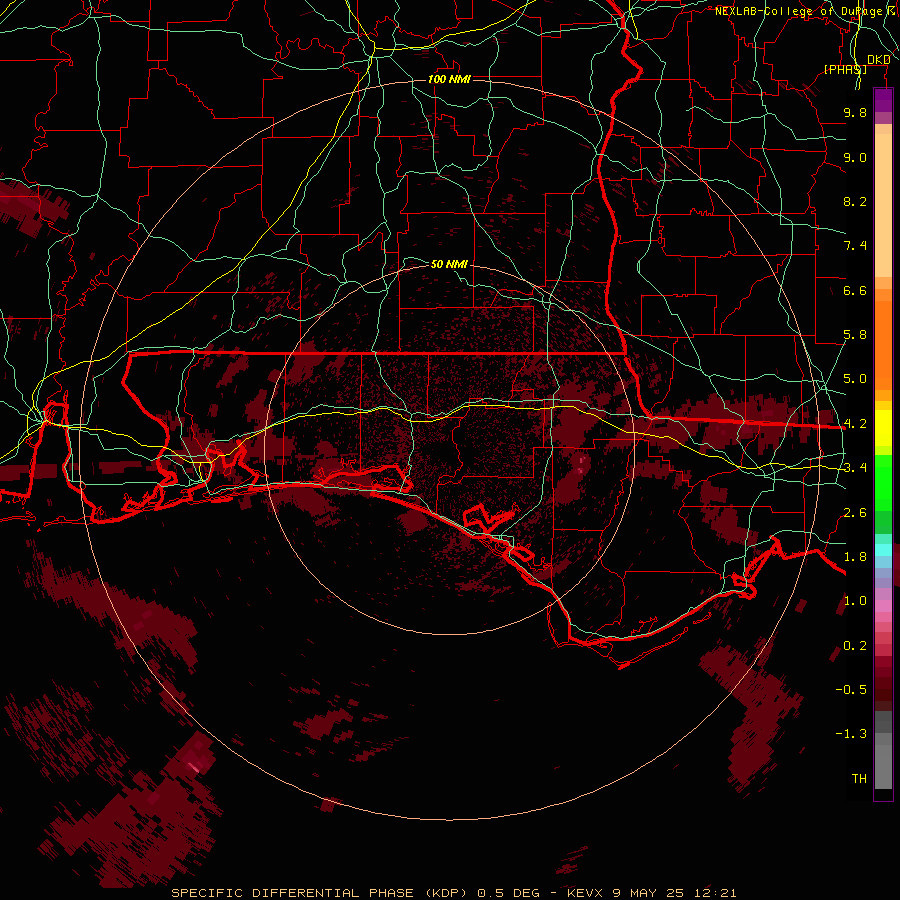
Task: Click the yellow segment of the color bar
Action: tap(883, 428)
